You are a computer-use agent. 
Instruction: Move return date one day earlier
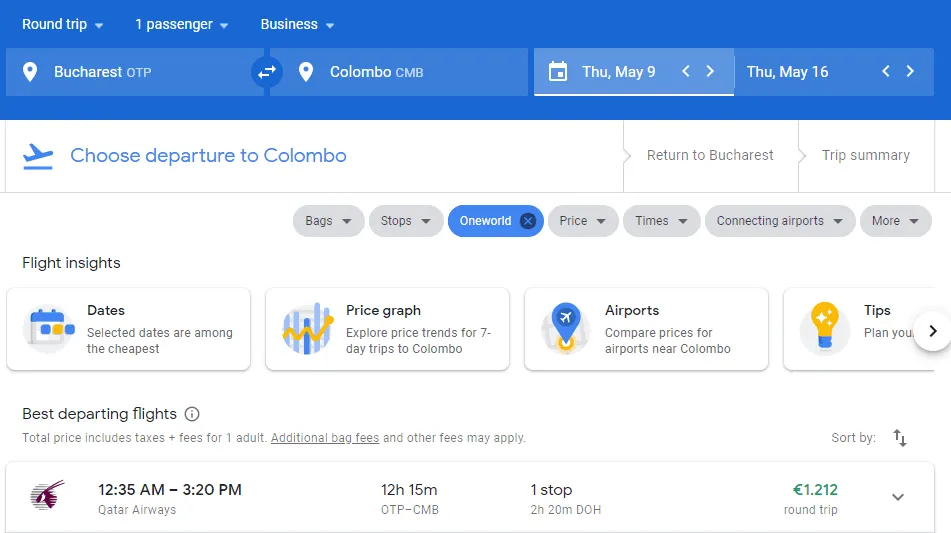pos(886,72)
